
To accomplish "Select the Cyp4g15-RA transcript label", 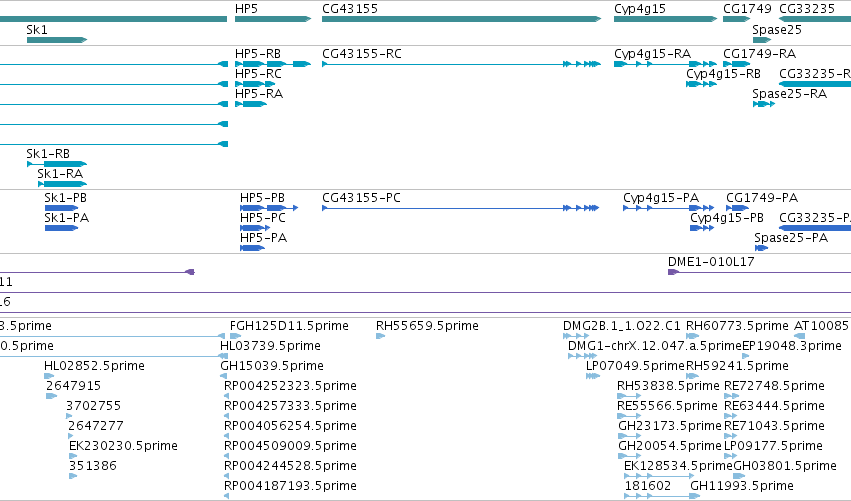I will (x=652, y=54).
